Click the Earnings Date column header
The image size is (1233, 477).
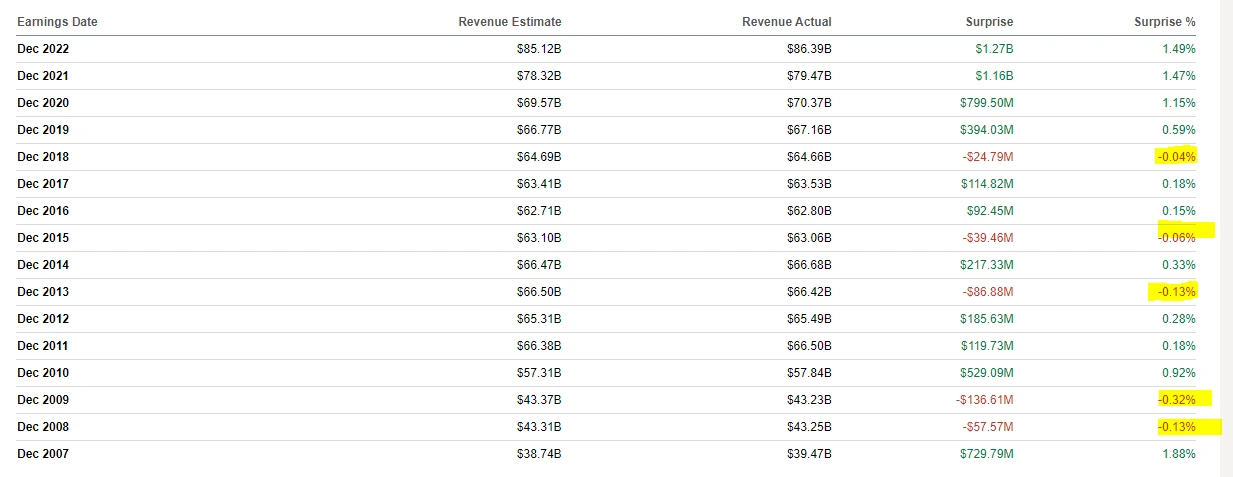pos(57,22)
